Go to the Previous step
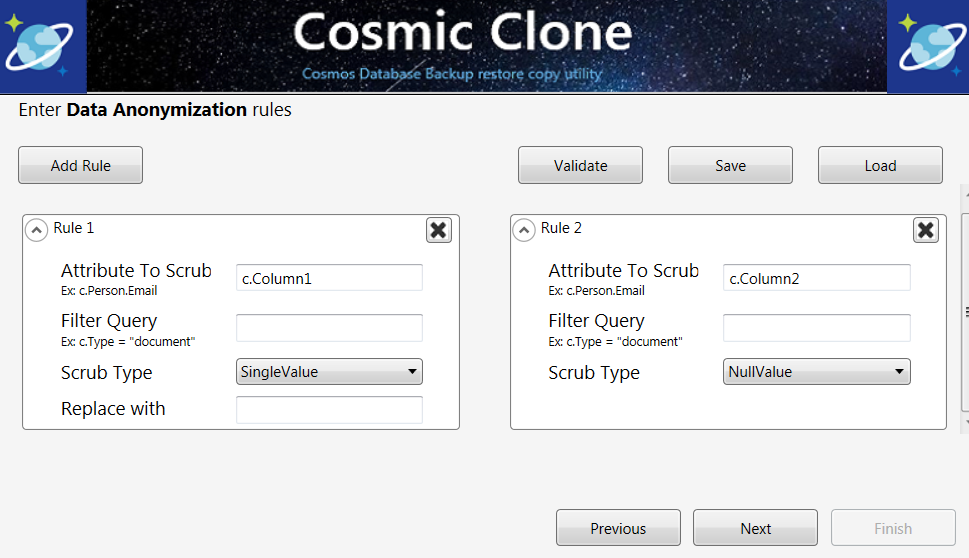The image size is (969, 558). (x=618, y=528)
